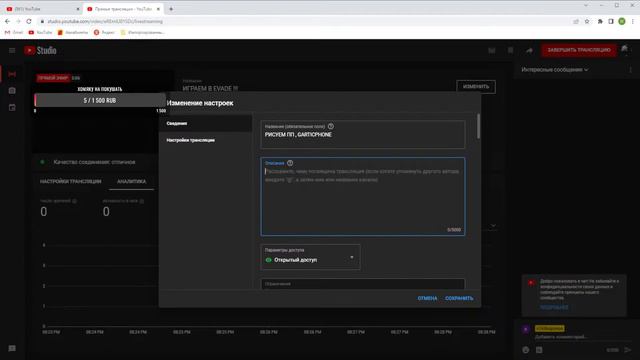
Task: Select "Настройки трансляции" in dialog sidebar
Action: [205, 140]
